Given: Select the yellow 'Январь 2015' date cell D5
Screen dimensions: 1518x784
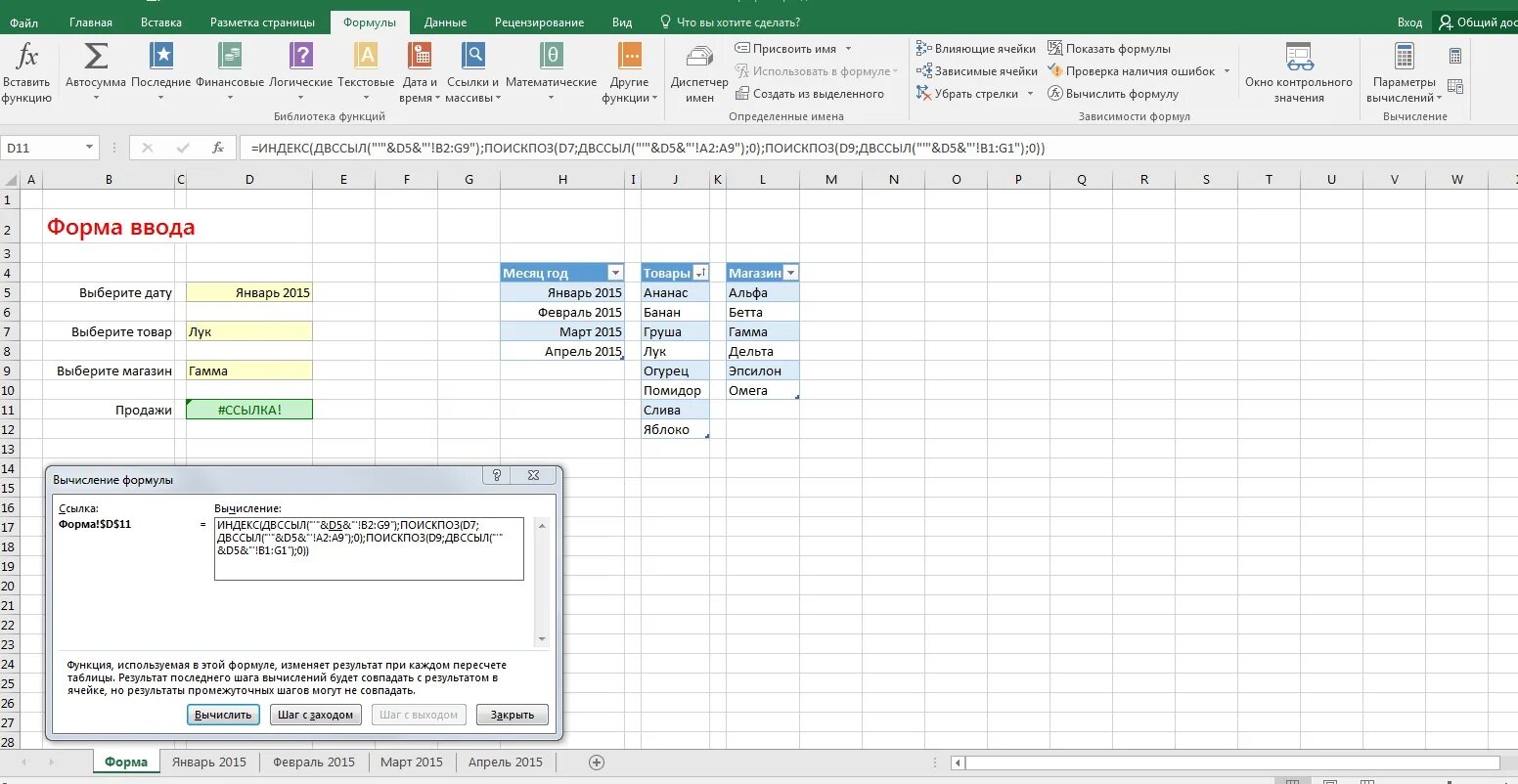Looking at the screenshot, I should click(249, 292).
